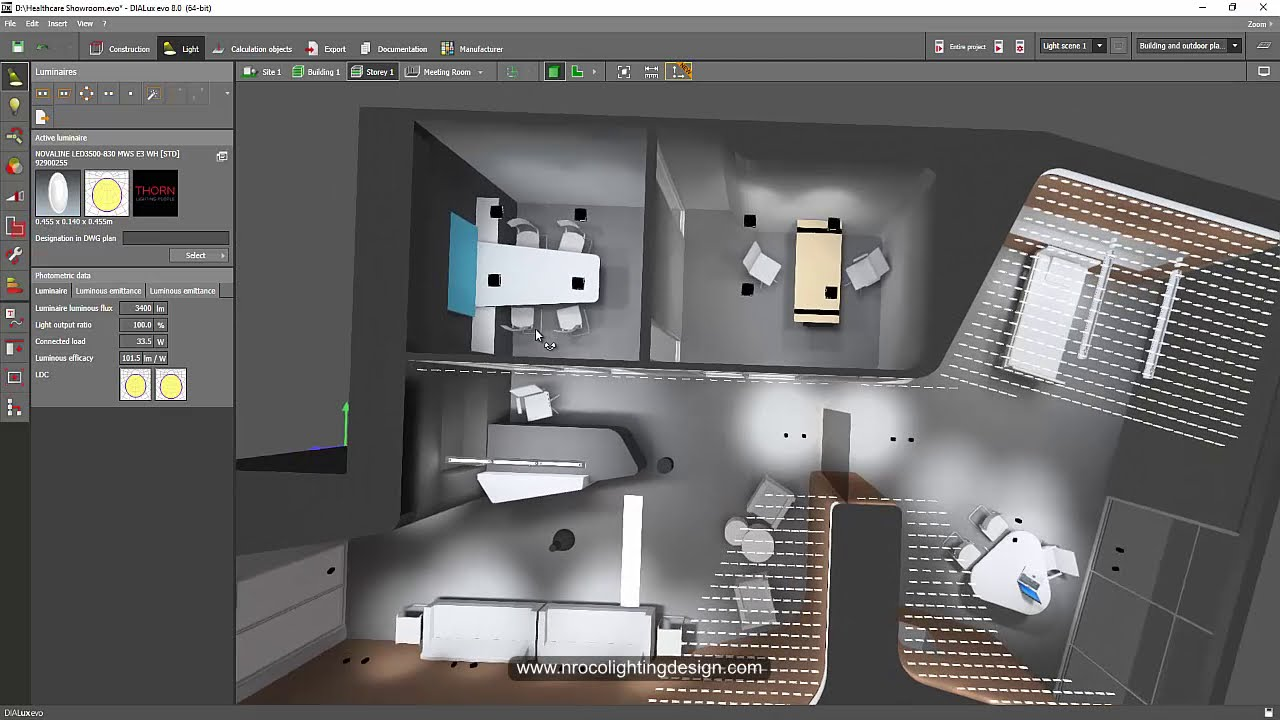1280x720 pixels.
Task: Click the green Save project icon
Action: point(17,47)
